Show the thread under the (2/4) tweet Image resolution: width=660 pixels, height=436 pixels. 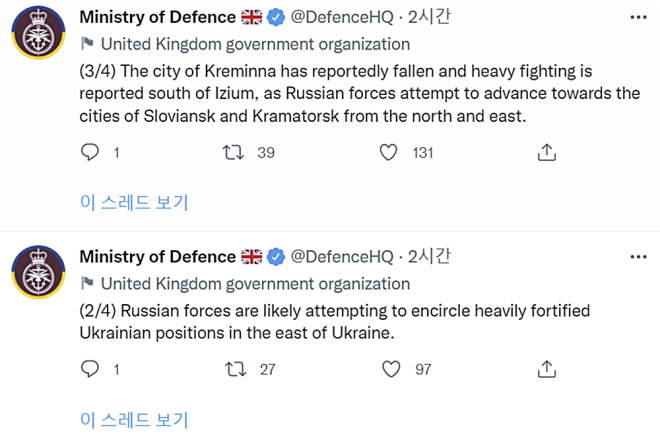(134, 419)
